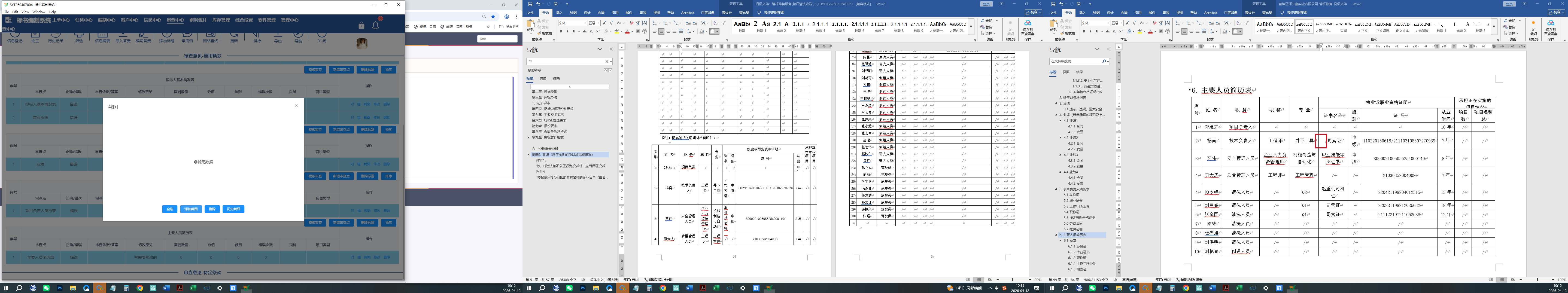This screenshot has height=293, width=1568.
Task: Open the 导航 pane options arrow in right Word
Action: click(x=1098, y=49)
